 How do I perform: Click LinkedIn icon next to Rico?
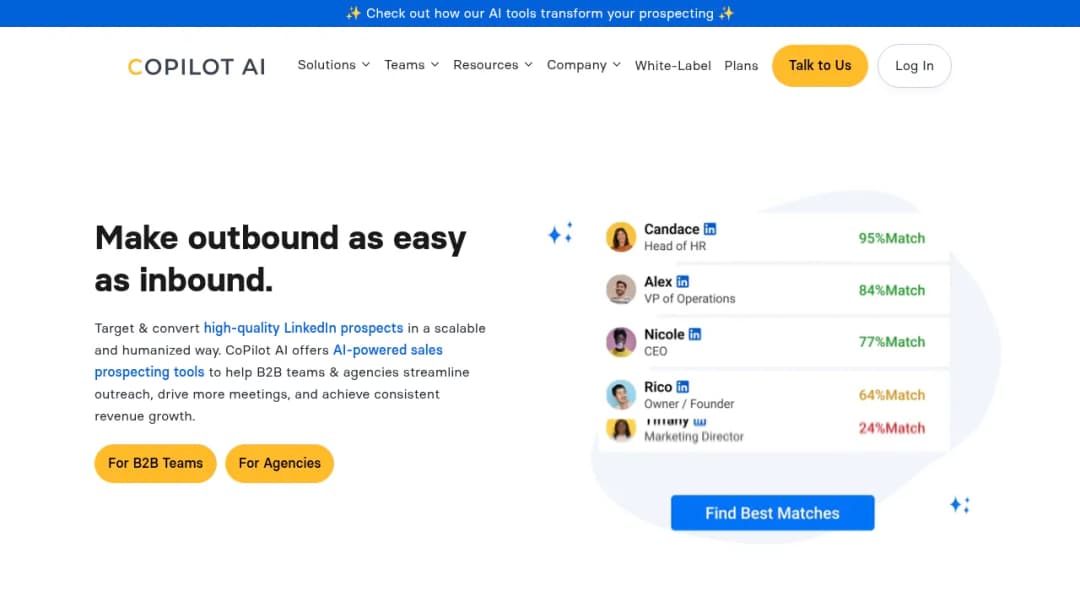683,387
